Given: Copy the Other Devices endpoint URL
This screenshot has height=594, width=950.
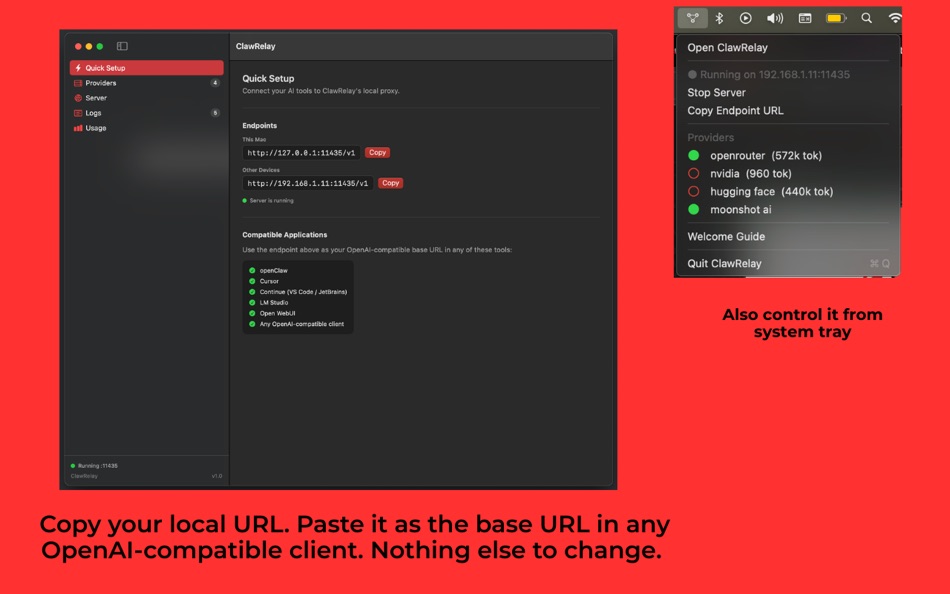Looking at the screenshot, I should tap(390, 183).
